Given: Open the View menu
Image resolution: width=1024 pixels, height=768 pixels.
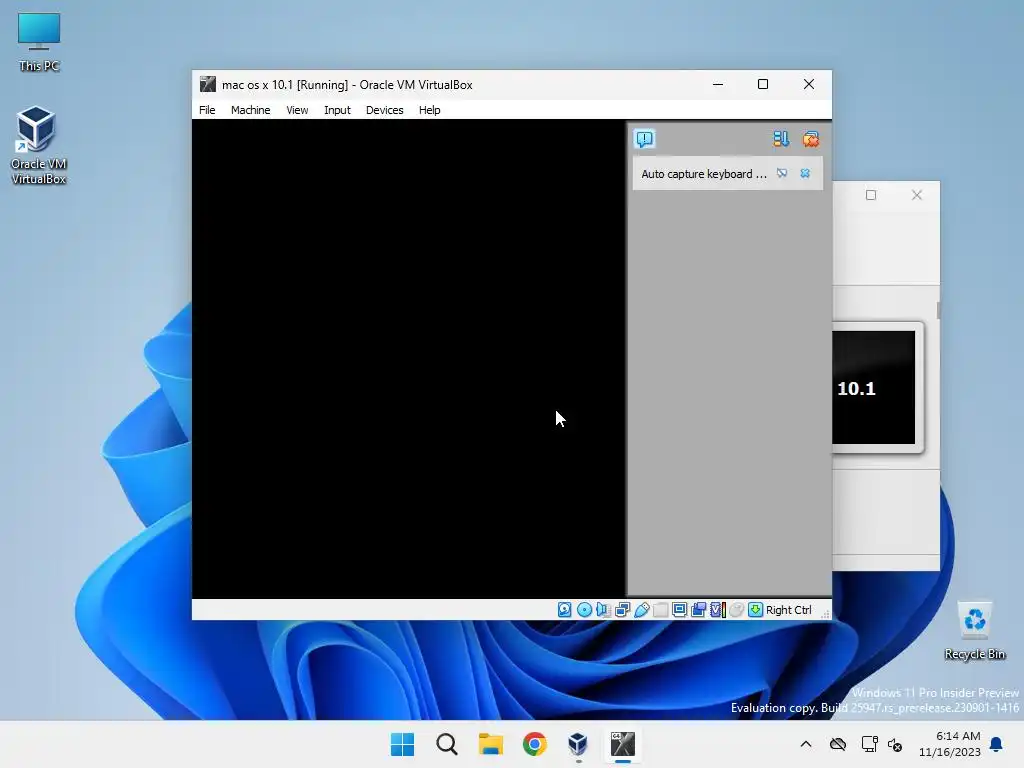Looking at the screenshot, I should pyautogui.click(x=297, y=110).
